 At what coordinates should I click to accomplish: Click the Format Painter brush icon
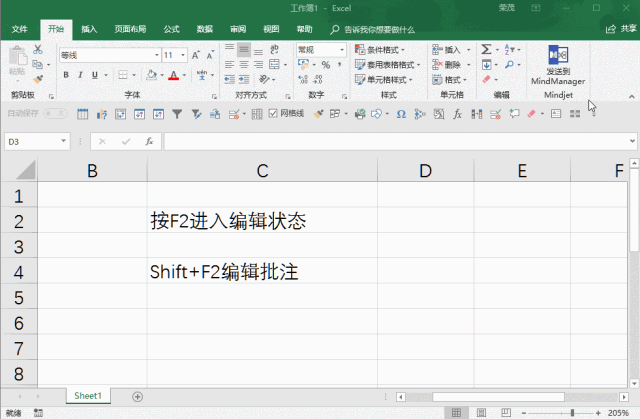pos(39,78)
